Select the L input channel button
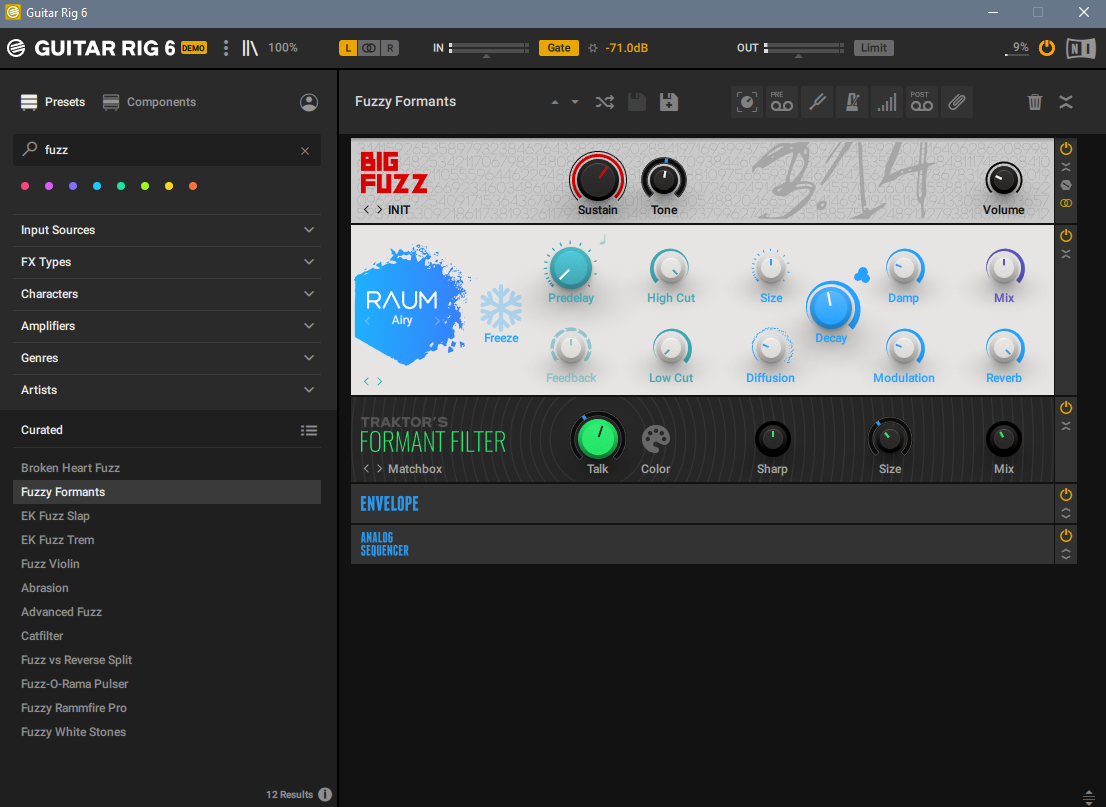1106x807 pixels. point(348,48)
